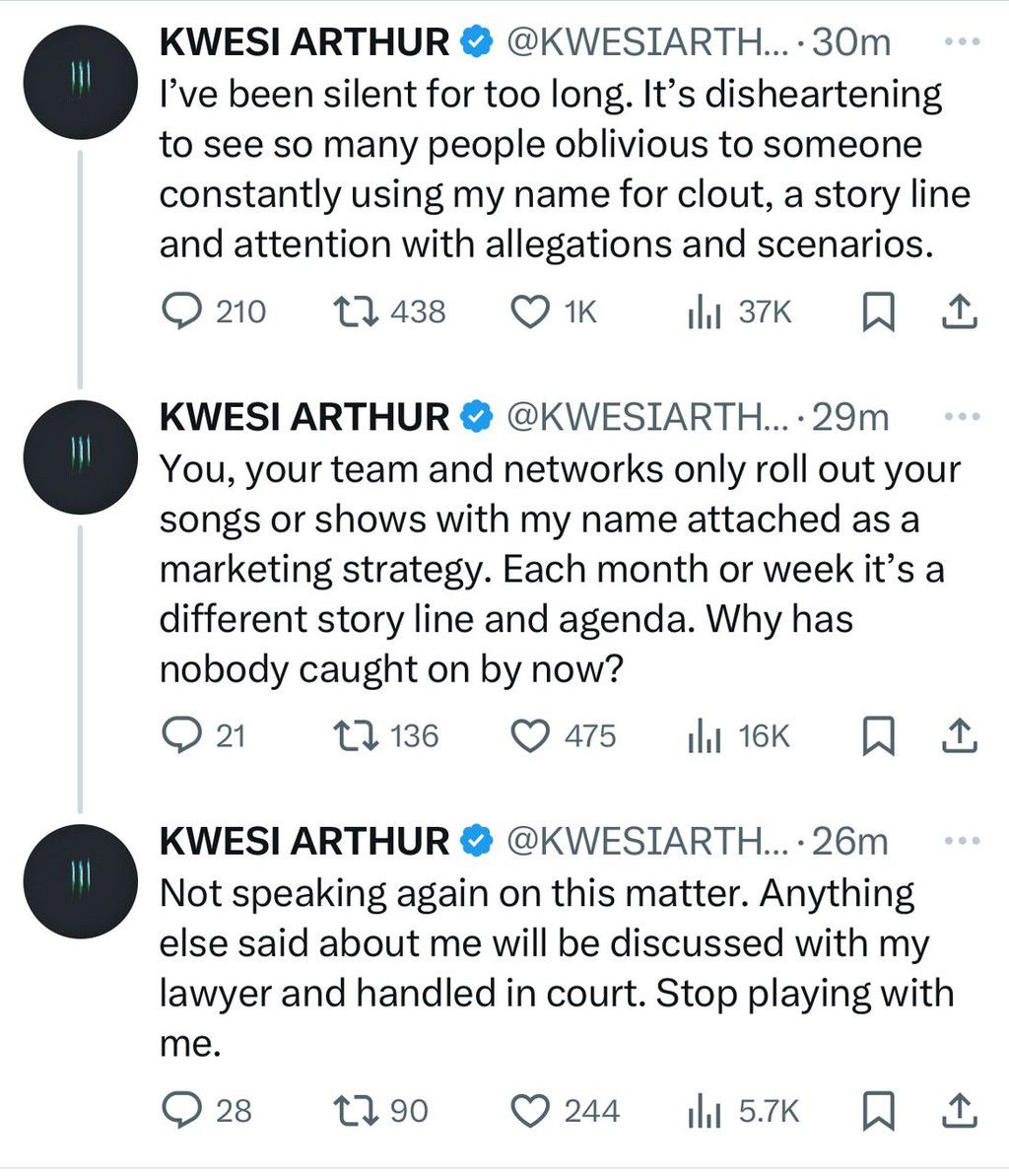The image size is (1009, 1176).
Task: Bookmark the first tweet posted 30m ago
Action: click(878, 312)
